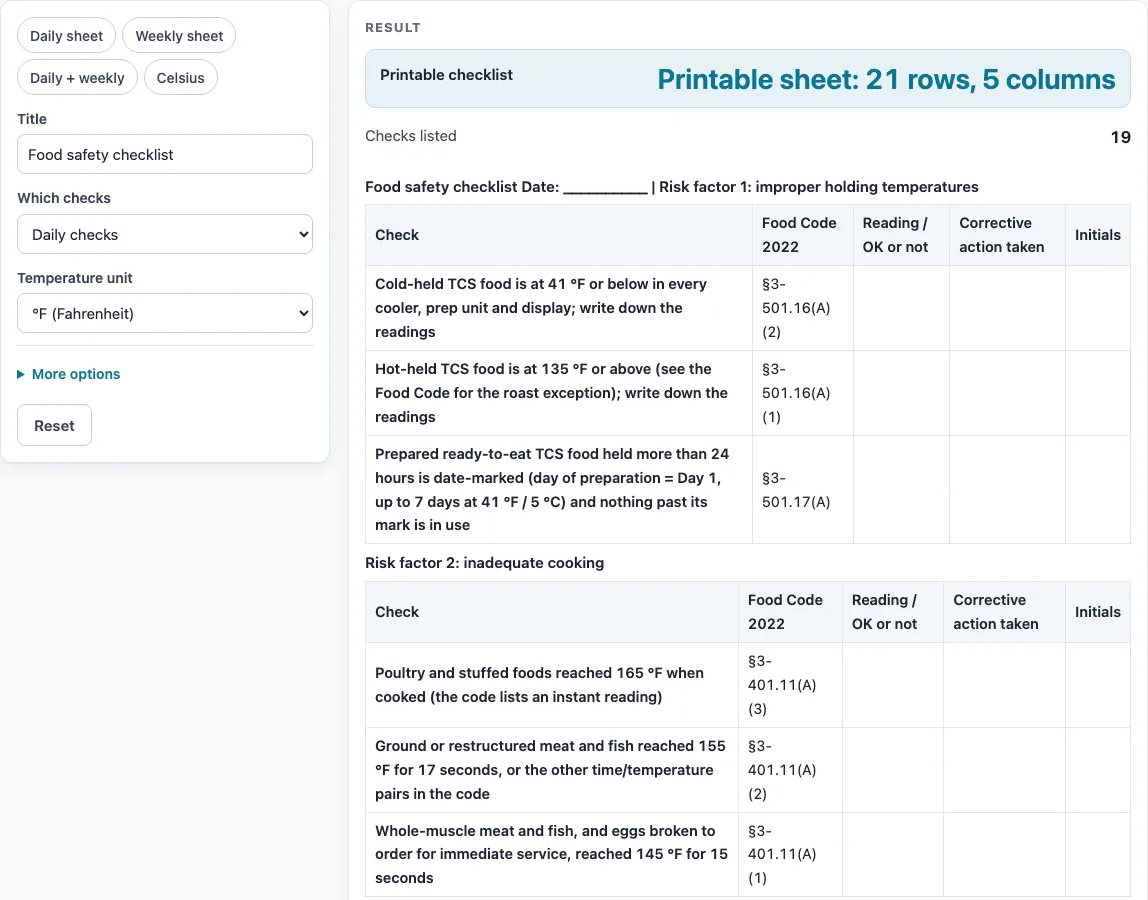Viewport: 1148px width, 900px height.
Task: Select the 'Whole-muscle meat and fish' check text
Action: pos(551,854)
